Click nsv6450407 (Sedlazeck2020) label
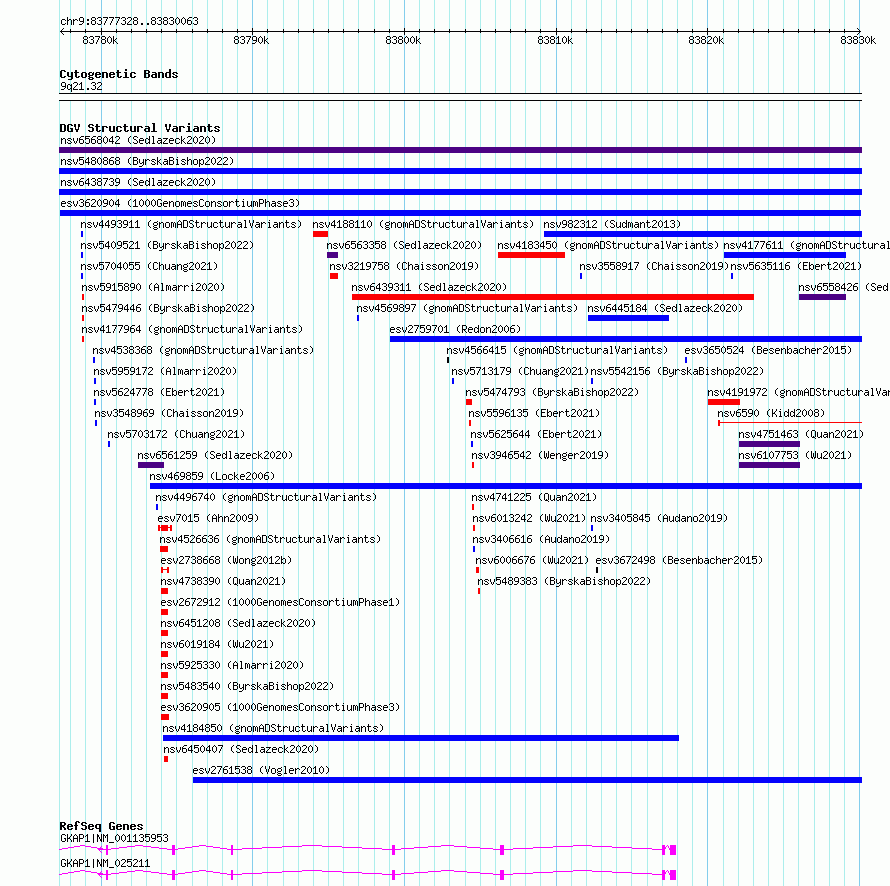Screen dimensions: 890x886 (241, 749)
